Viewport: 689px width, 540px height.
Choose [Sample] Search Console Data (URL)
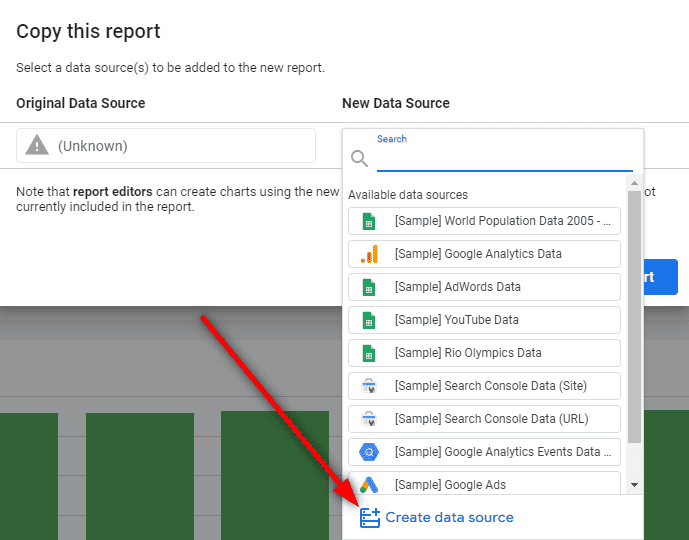(x=484, y=419)
